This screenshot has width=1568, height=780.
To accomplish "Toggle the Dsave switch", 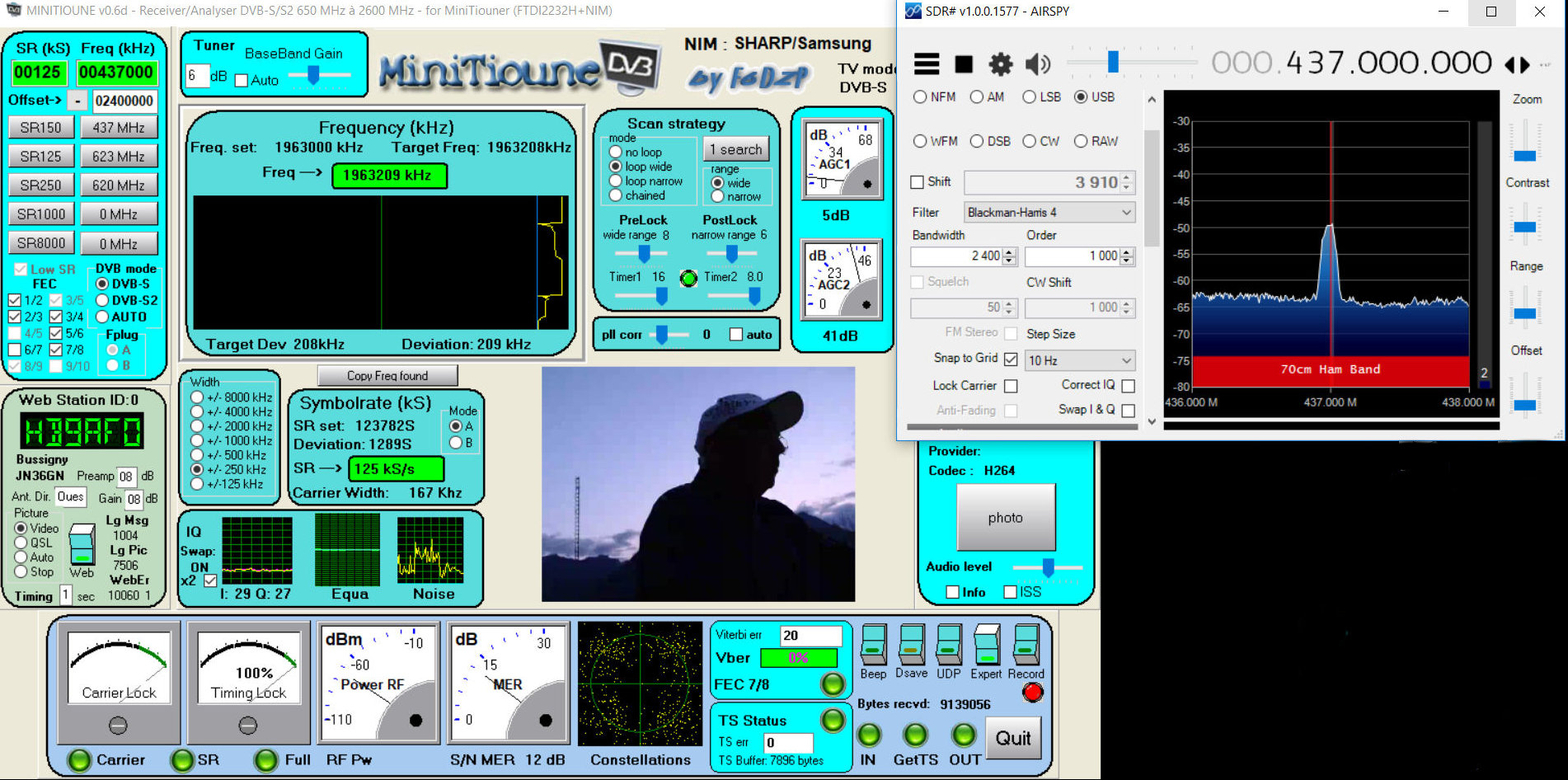I will (x=911, y=645).
